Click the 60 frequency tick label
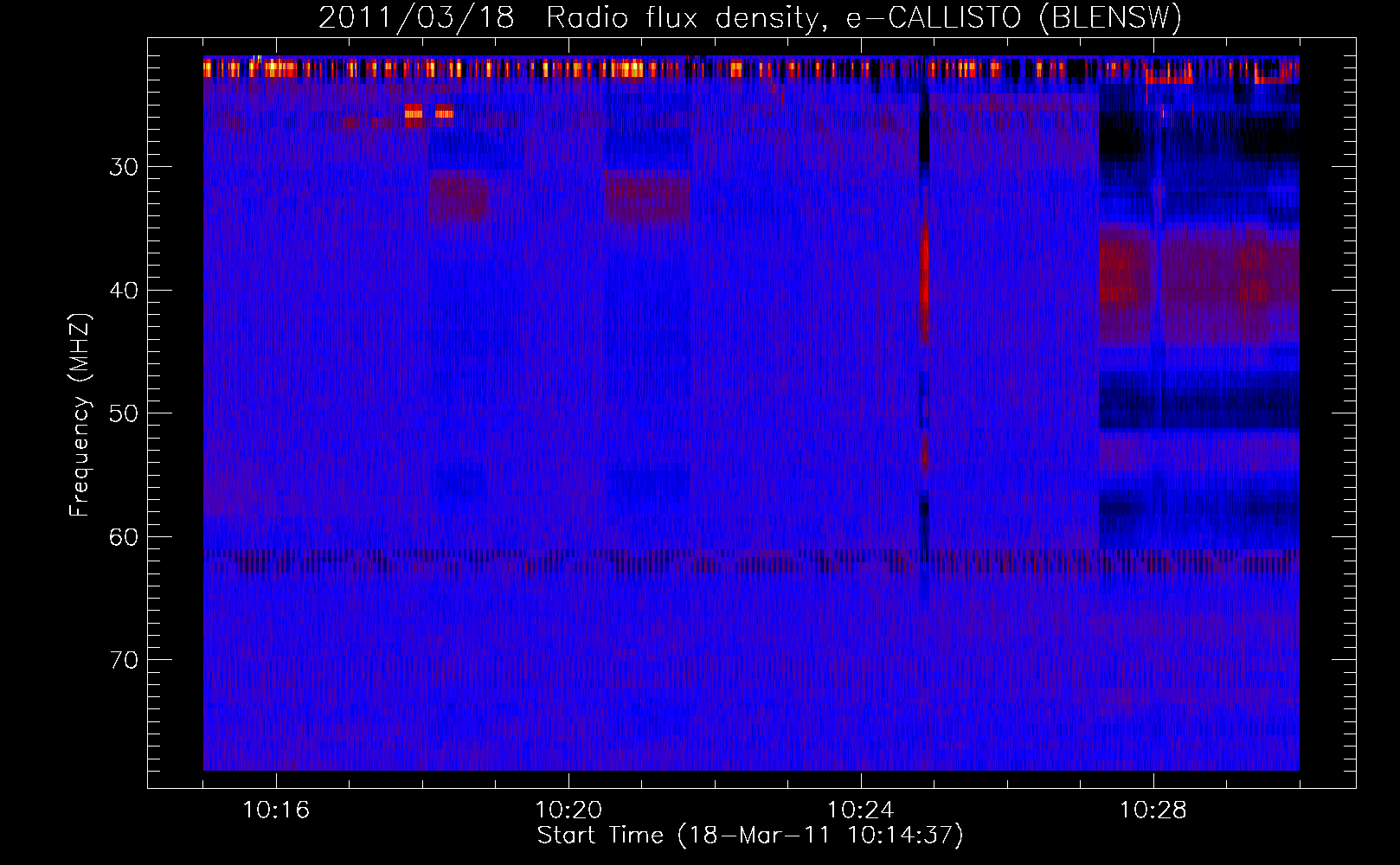Screen dimensions: 1400x865 click(124, 537)
